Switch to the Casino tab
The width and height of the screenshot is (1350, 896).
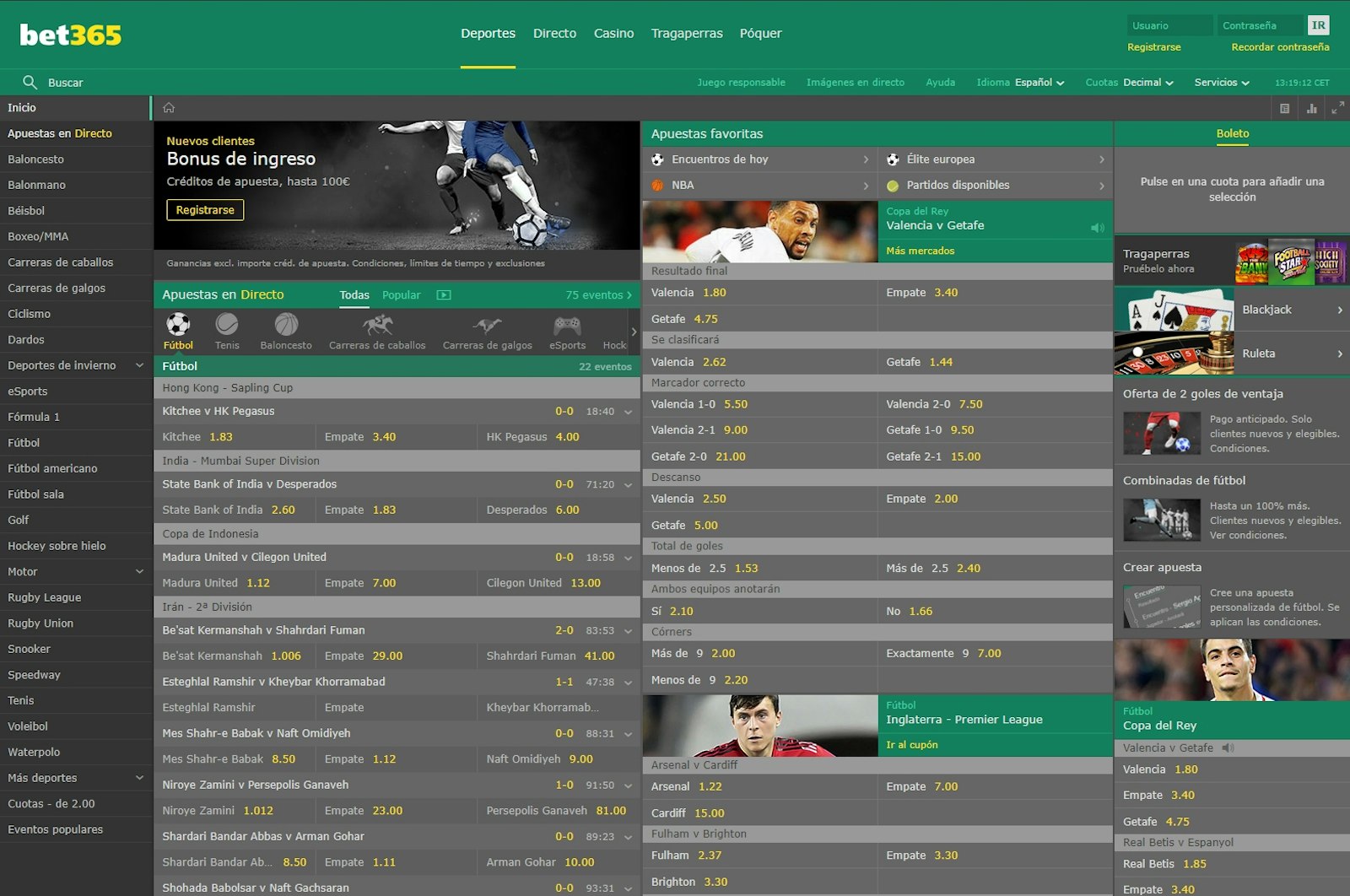tap(613, 34)
